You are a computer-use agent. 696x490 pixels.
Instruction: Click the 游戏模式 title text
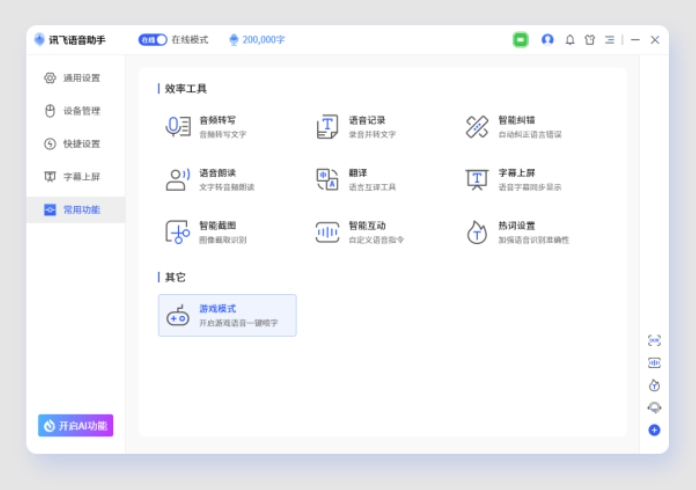pyautogui.click(x=218, y=309)
